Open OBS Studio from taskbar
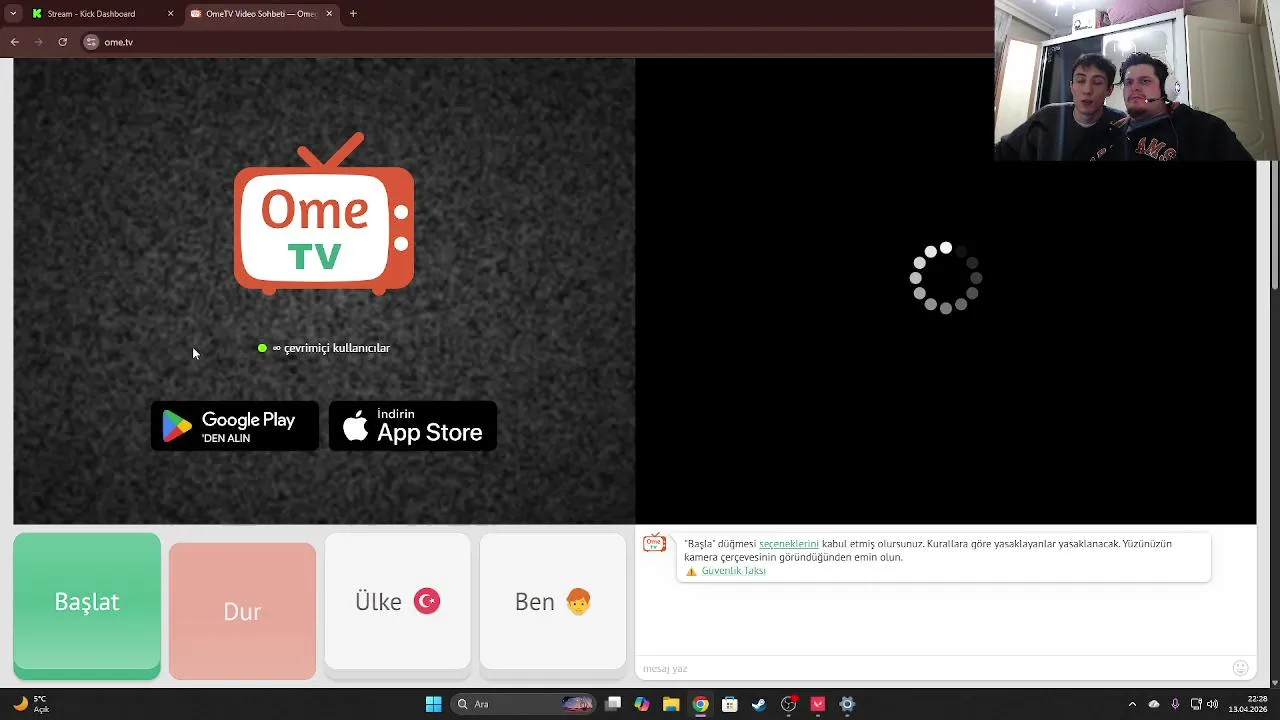Viewport: 1280px width, 720px height. [789, 704]
